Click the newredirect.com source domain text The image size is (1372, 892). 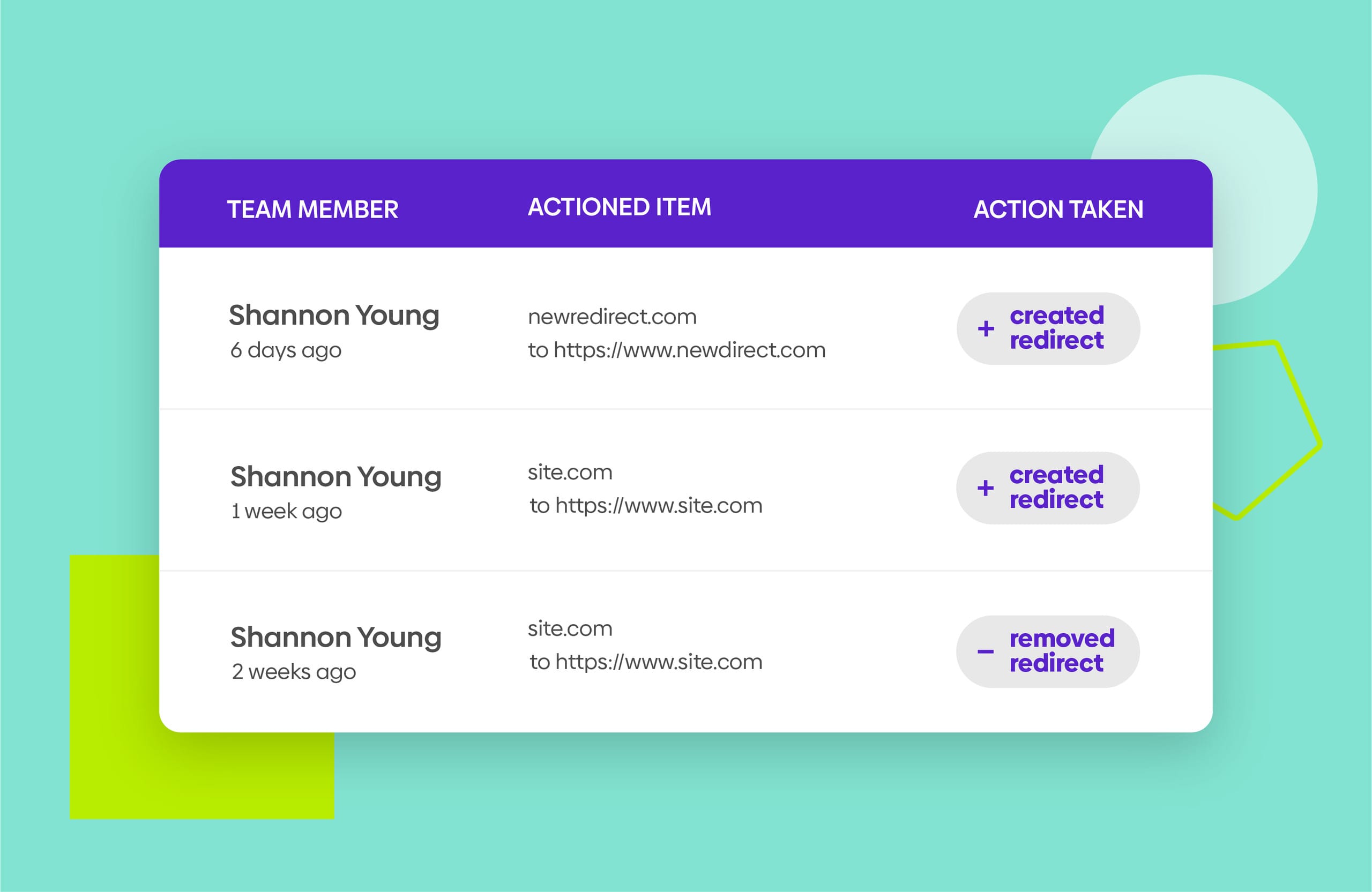612,316
